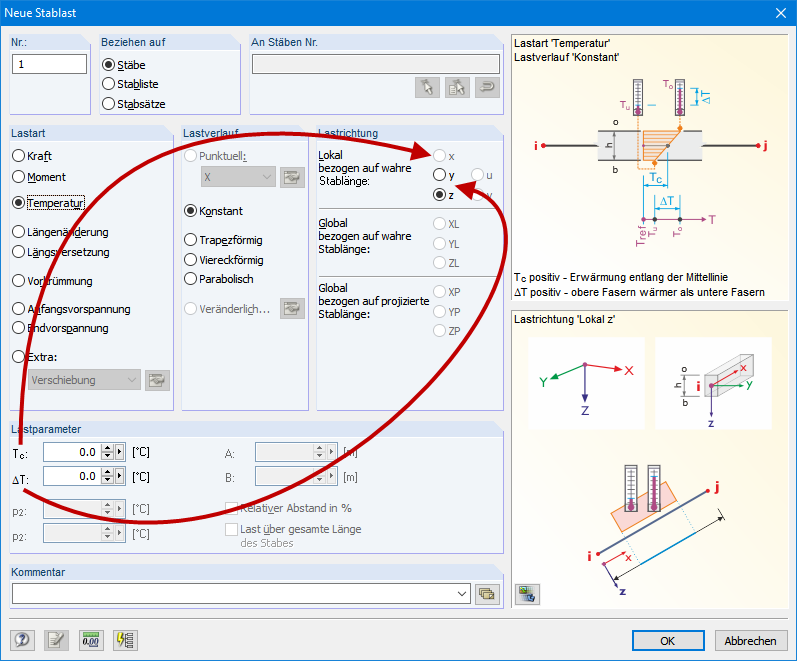The width and height of the screenshot is (797, 661).
Task: Open the Verschiebung dropdown
Action: point(84,380)
